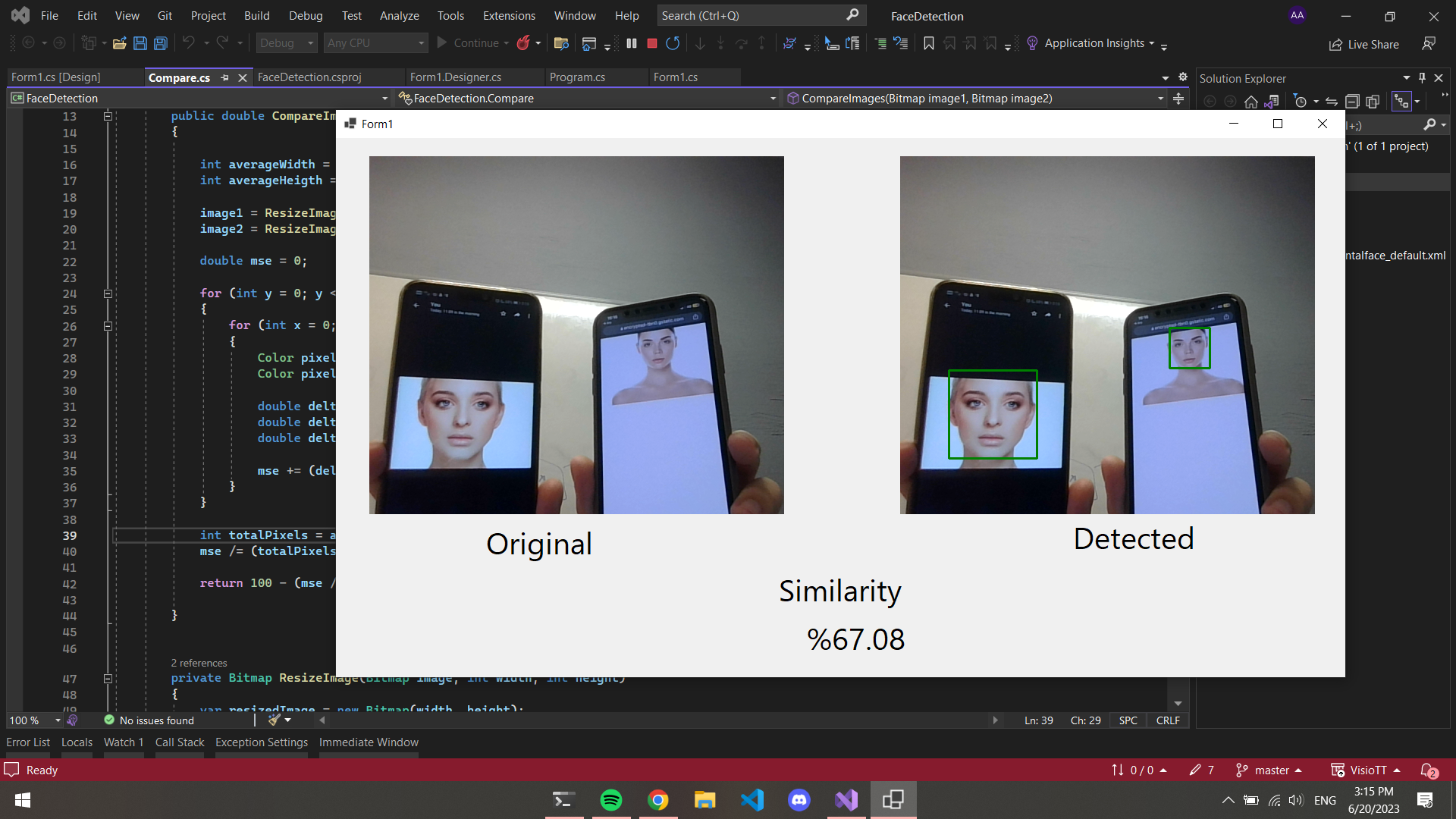Click the Save All icon

[x=160, y=43]
